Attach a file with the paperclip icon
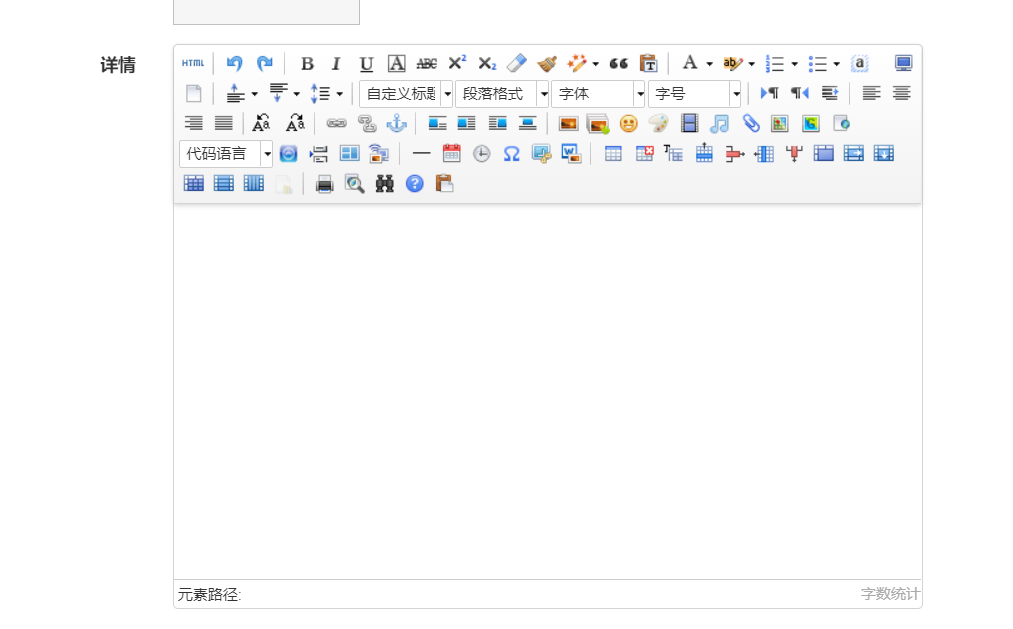 click(750, 123)
